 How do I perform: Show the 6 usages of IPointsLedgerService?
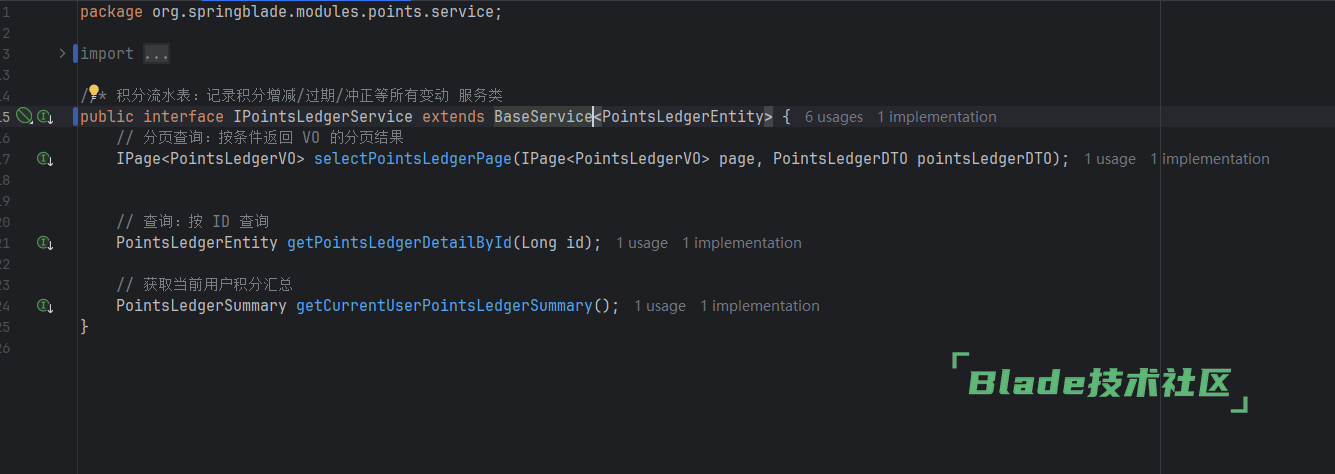(x=833, y=117)
